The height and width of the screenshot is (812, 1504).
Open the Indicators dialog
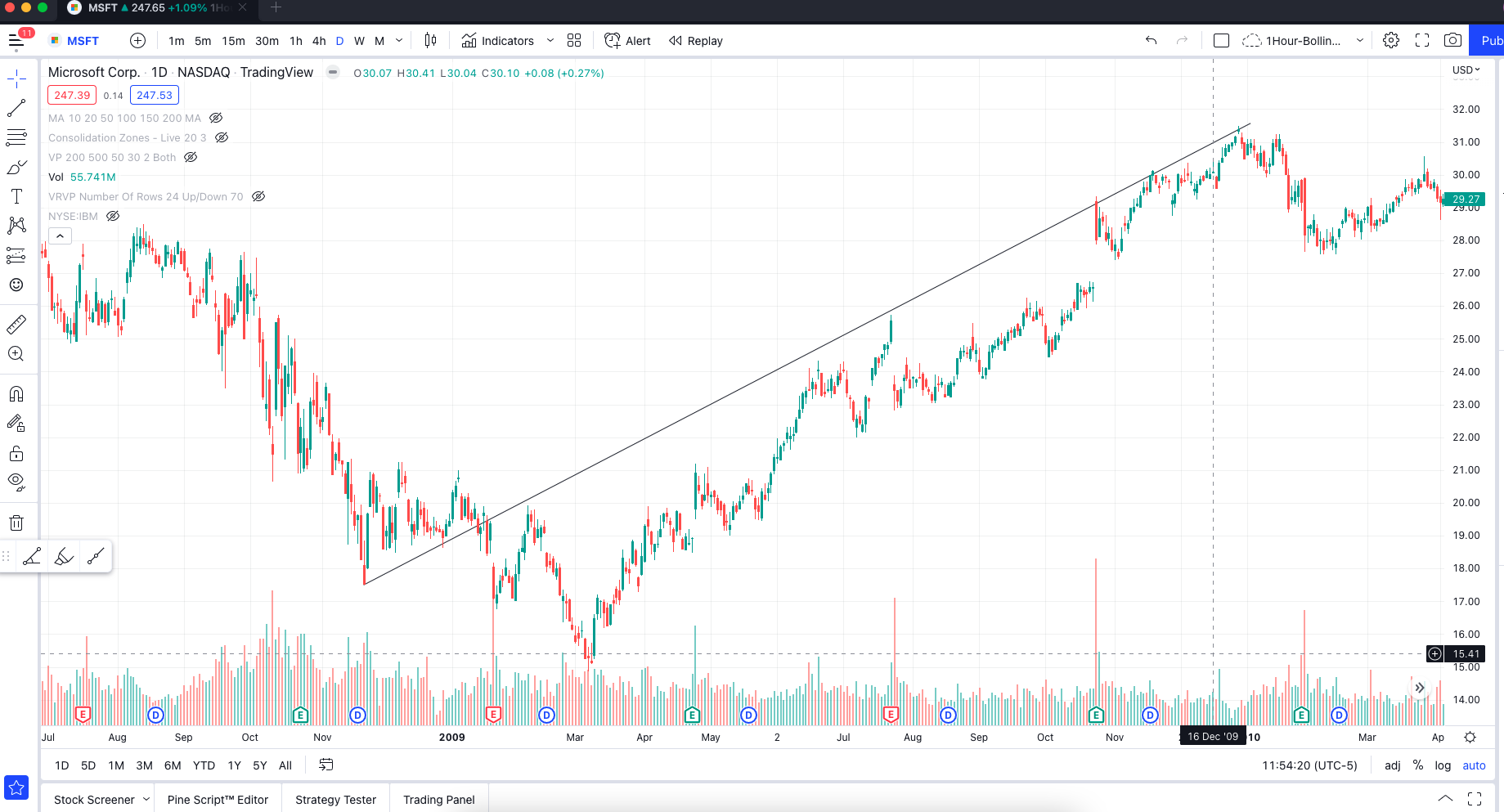click(x=497, y=41)
